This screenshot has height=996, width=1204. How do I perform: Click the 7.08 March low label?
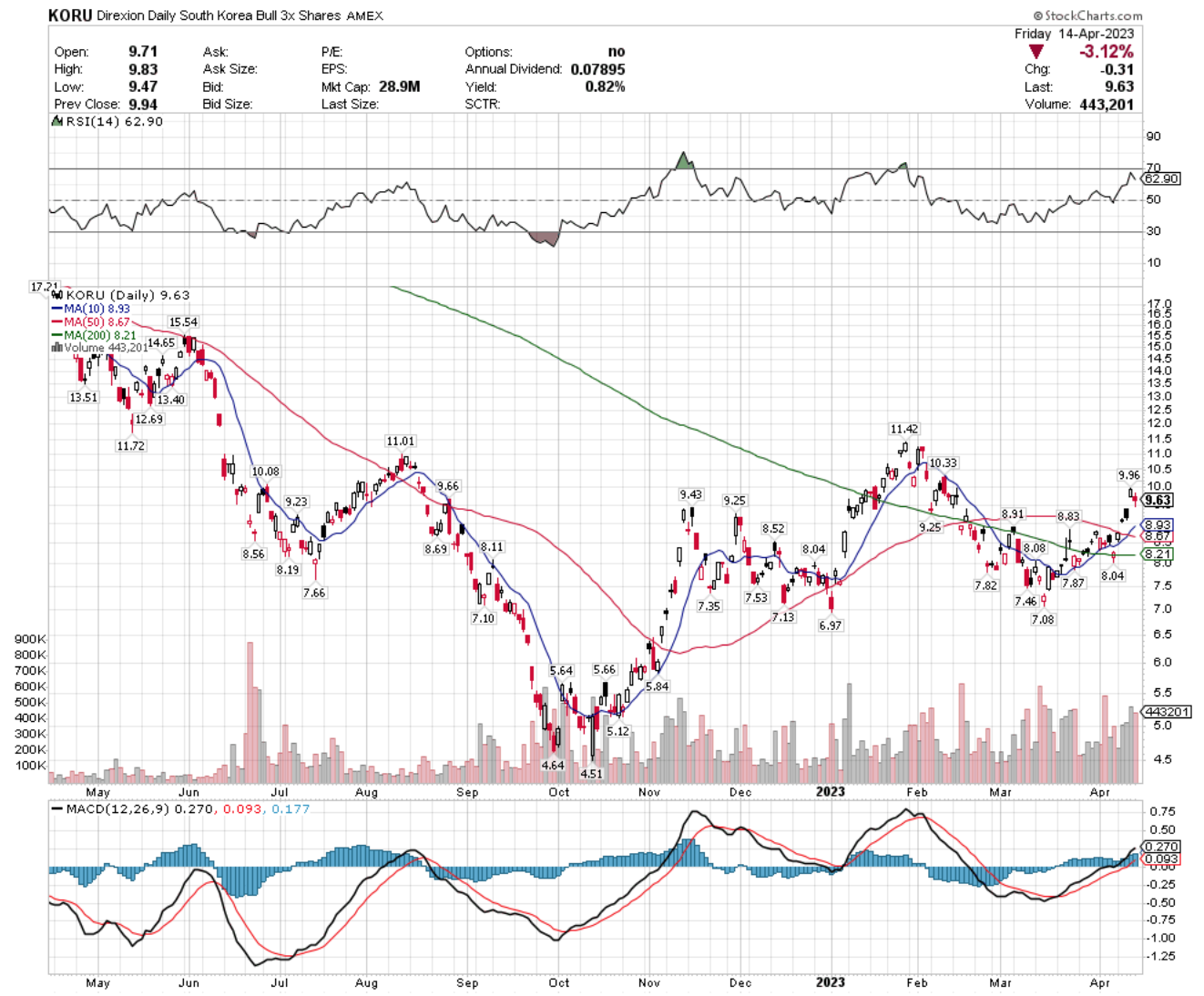(1043, 620)
